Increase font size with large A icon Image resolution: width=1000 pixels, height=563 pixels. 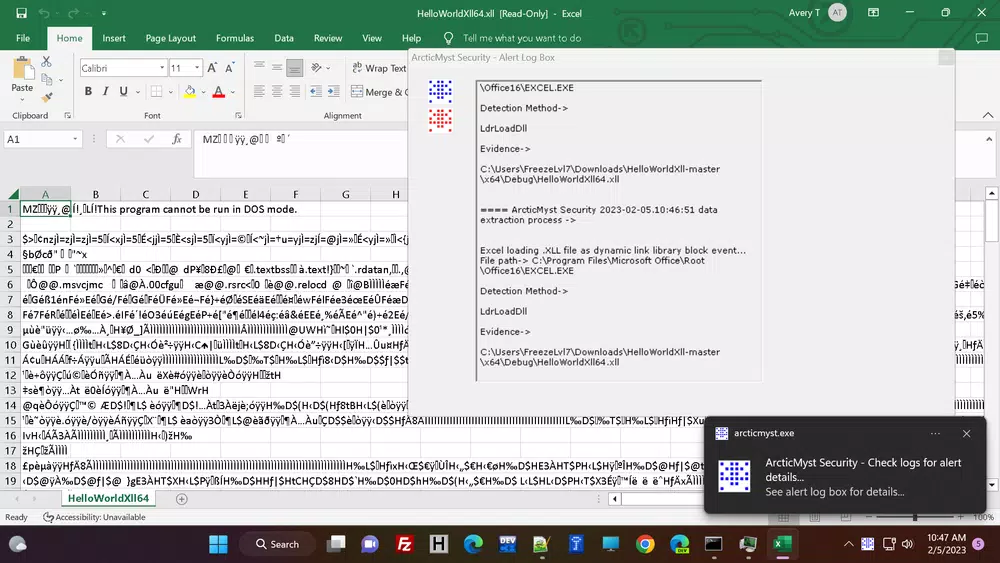pos(212,68)
